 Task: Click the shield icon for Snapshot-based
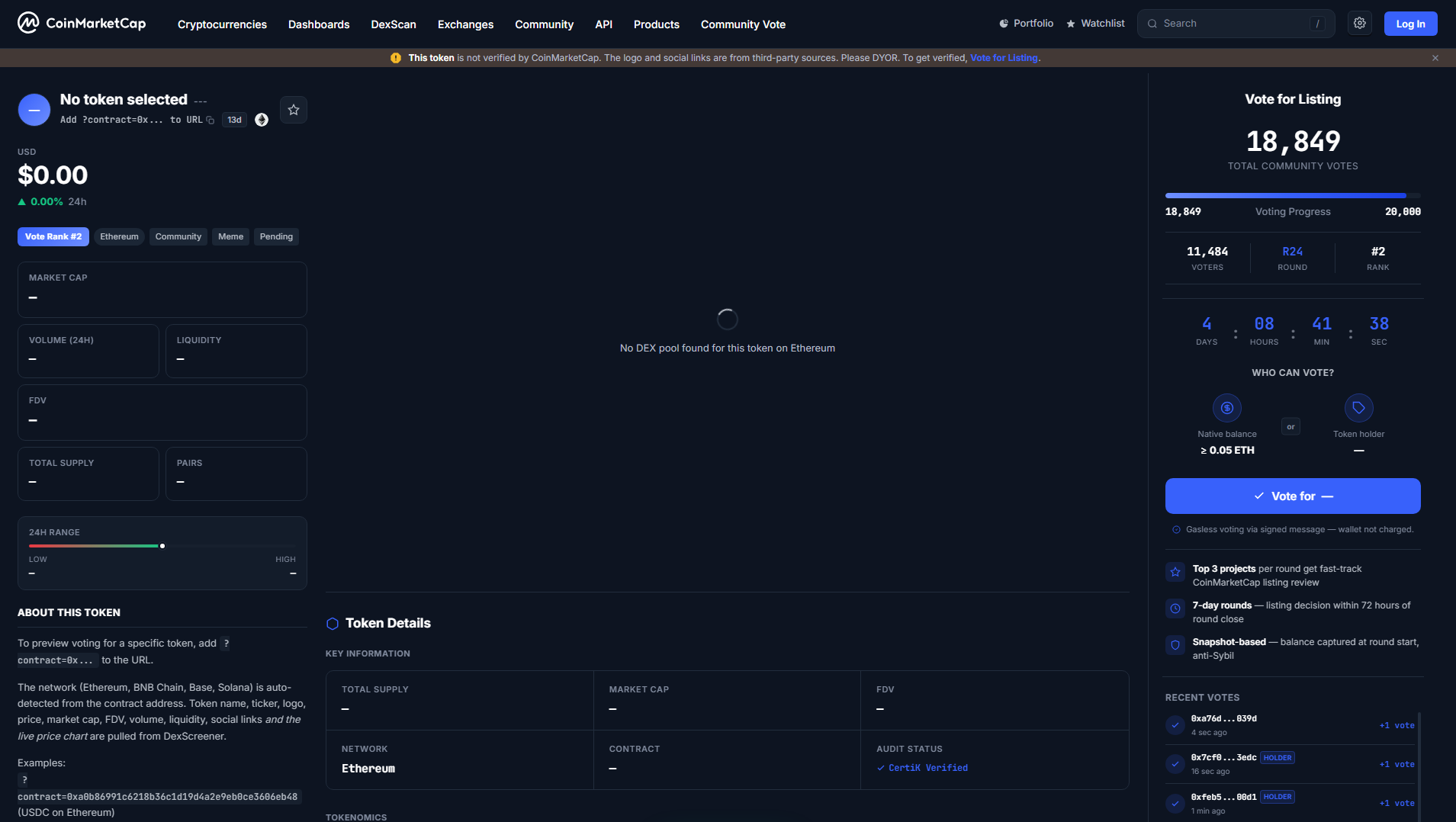1175,645
